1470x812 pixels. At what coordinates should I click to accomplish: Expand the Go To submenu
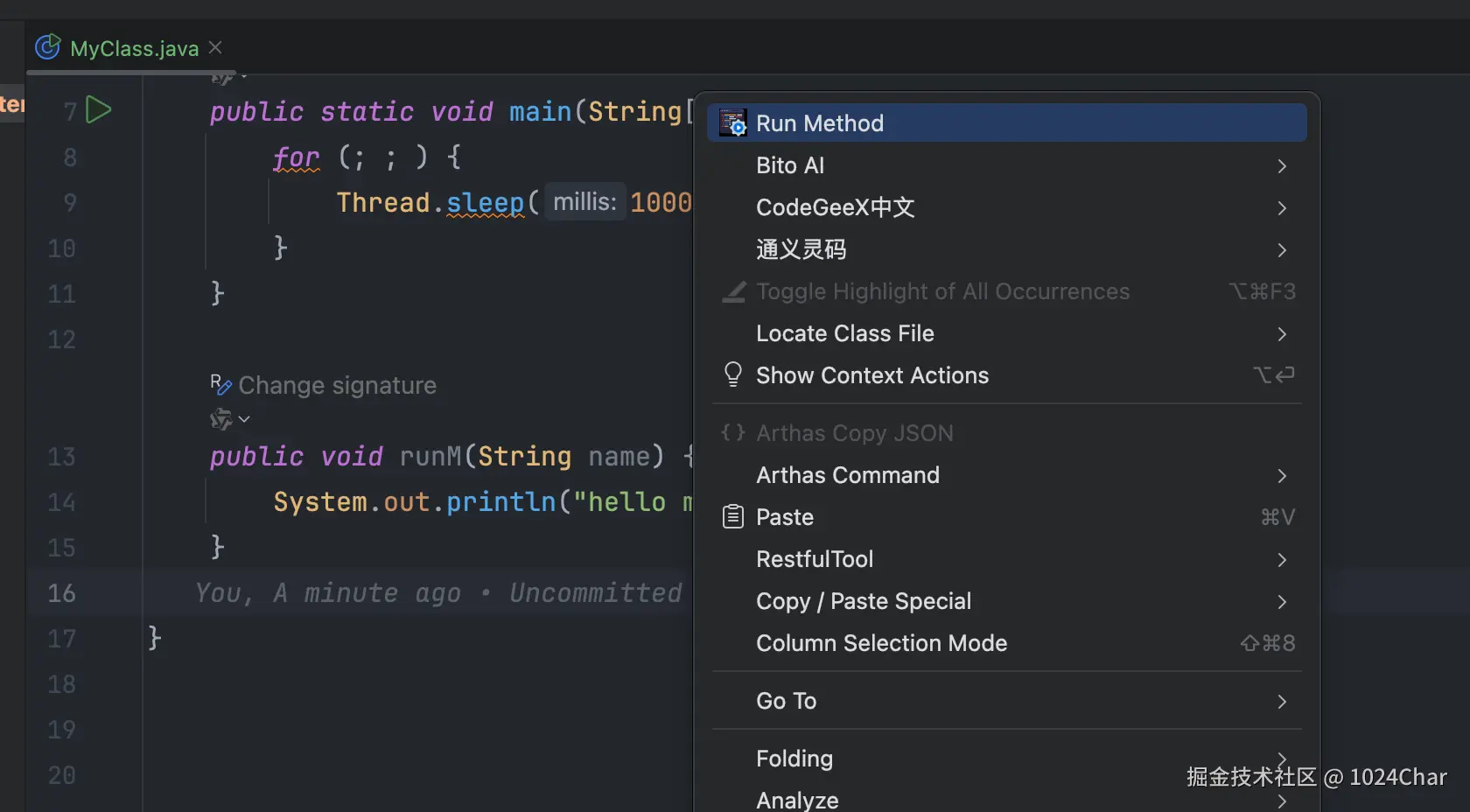coord(1281,702)
